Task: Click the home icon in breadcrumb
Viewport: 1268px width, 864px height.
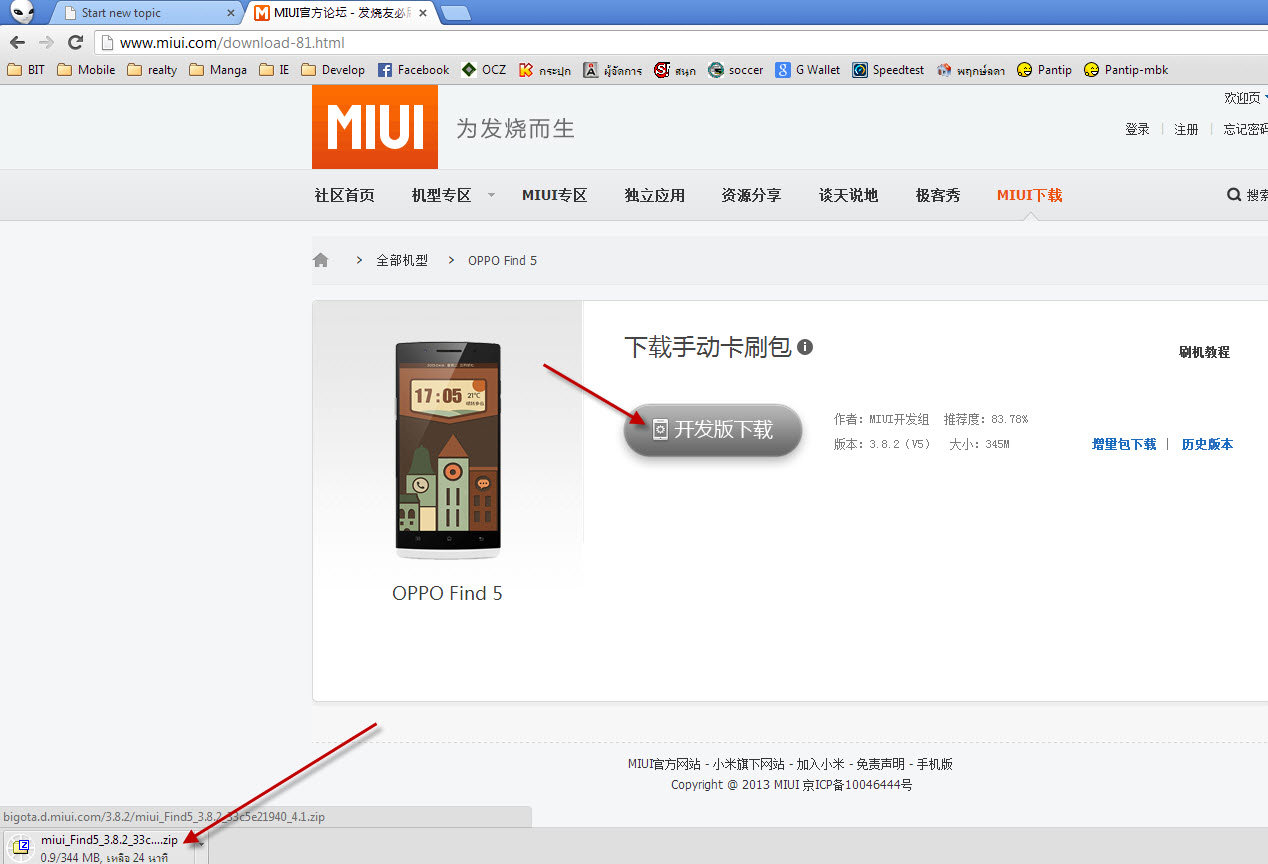Action: [x=321, y=260]
